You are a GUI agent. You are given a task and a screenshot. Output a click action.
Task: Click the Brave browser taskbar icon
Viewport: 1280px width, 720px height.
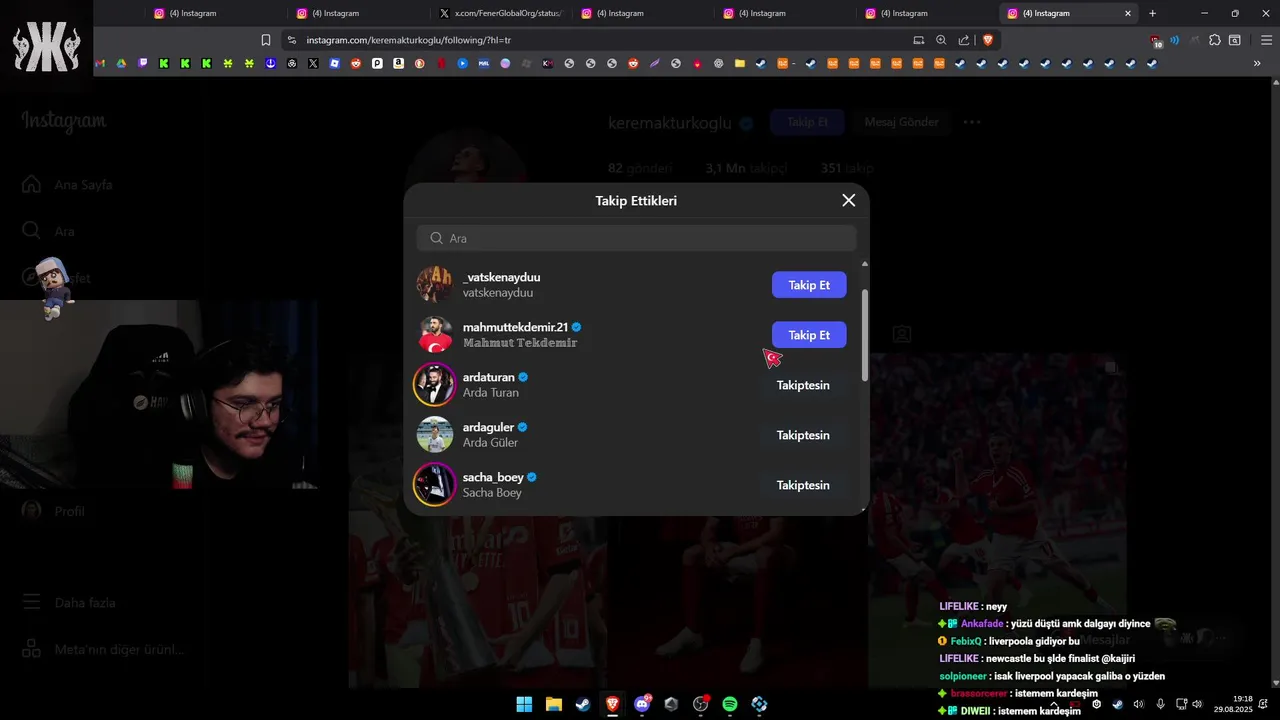click(612, 704)
